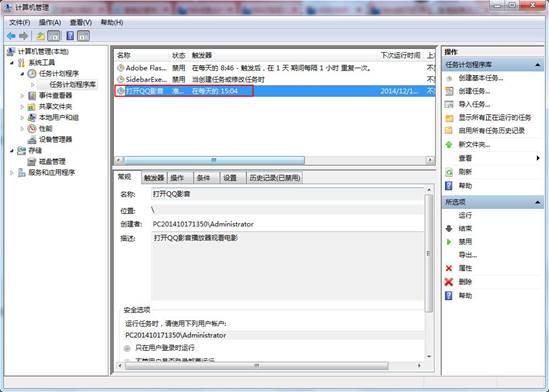Screen dimensions: 549x392
Task: Click the green 新文件夹 icon
Action: 449,145
